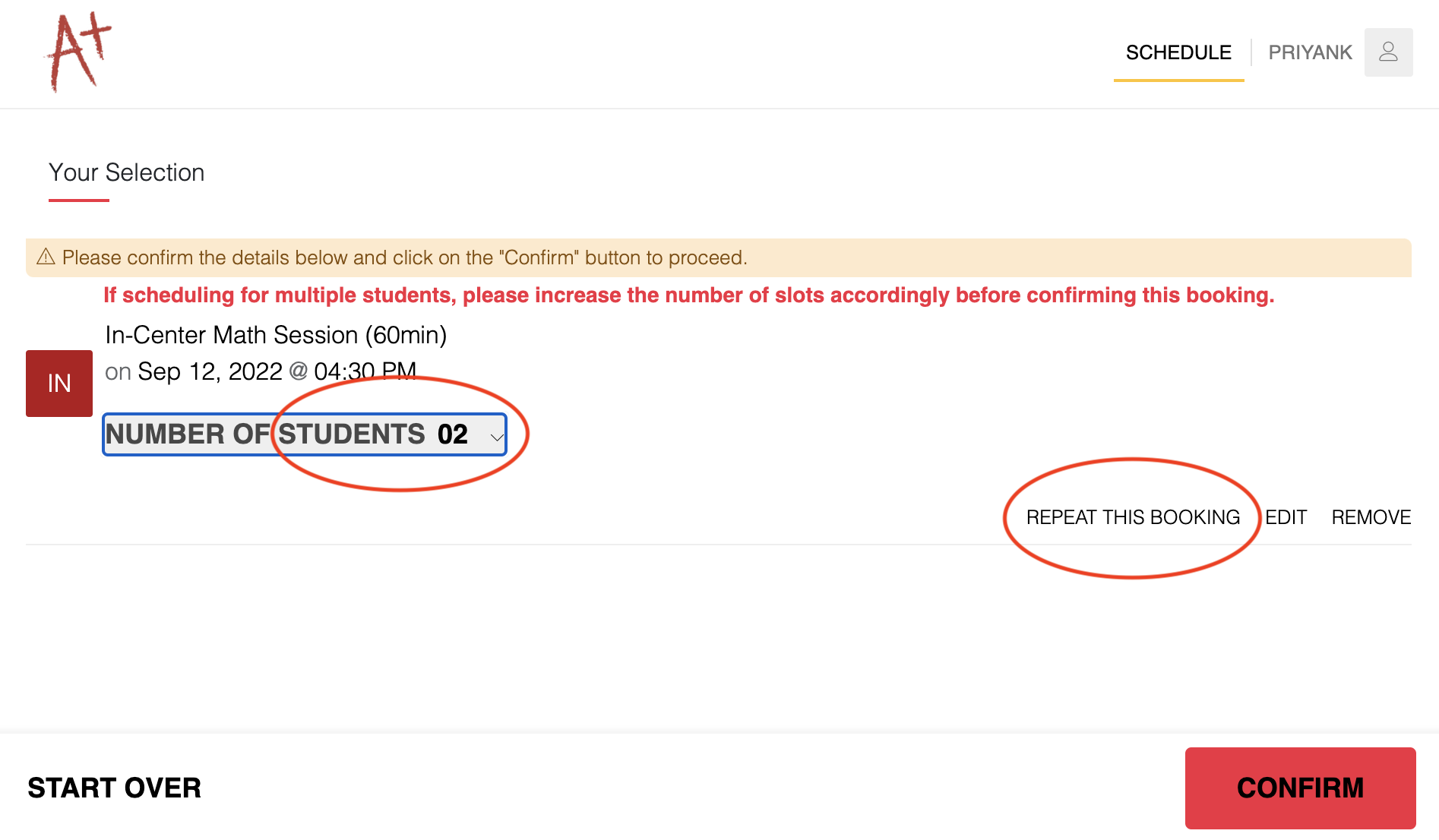Click the Your Selection heading
This screenshot has width=1439, height=840.
tap(126, 172)
